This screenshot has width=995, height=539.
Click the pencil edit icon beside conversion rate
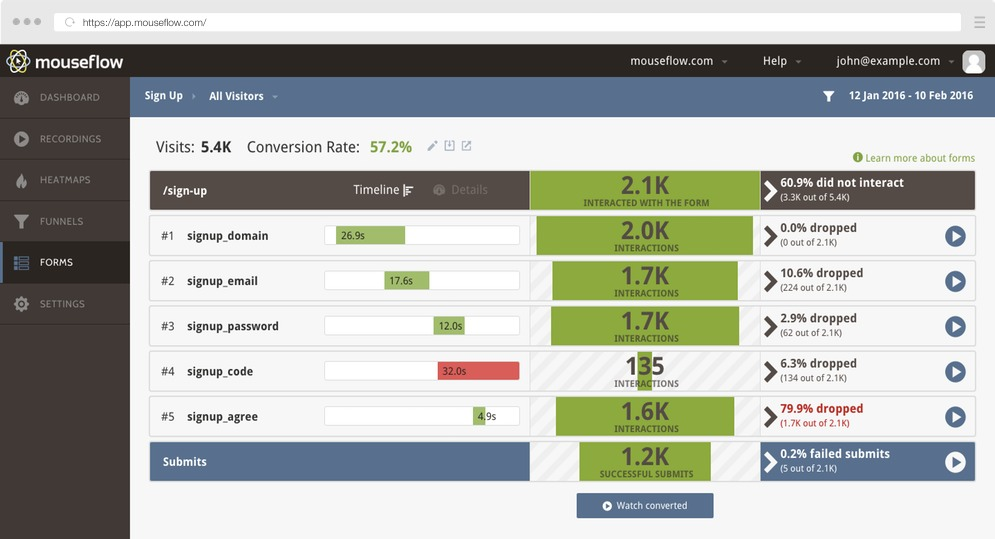pos(432,146)
